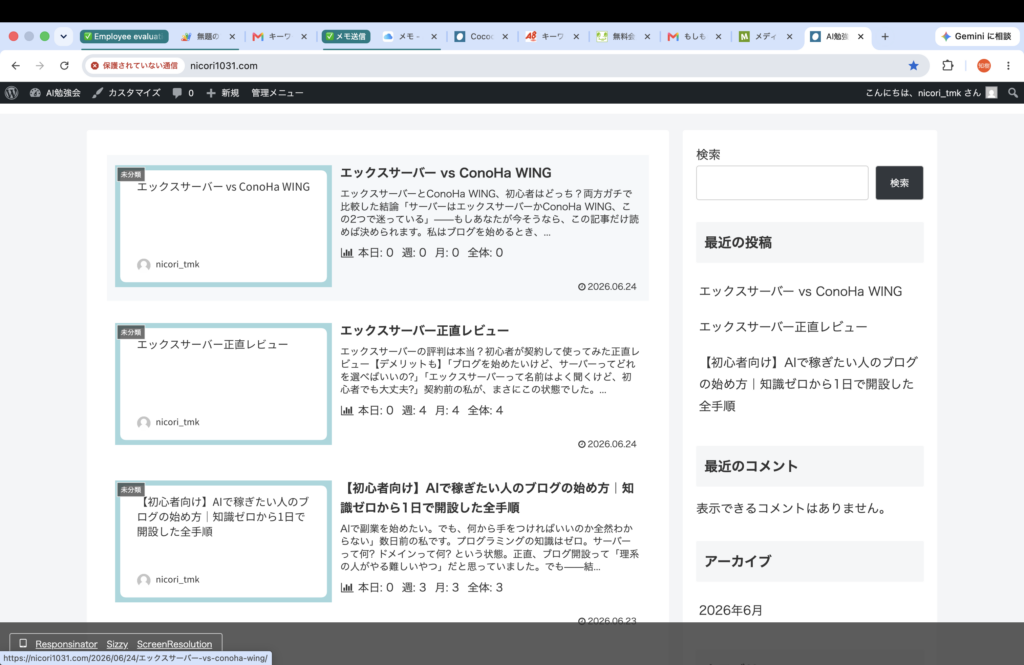Viewport: 1024px width, 665px height.
Task: Close the もしも tab
Action: click(718, 37)
